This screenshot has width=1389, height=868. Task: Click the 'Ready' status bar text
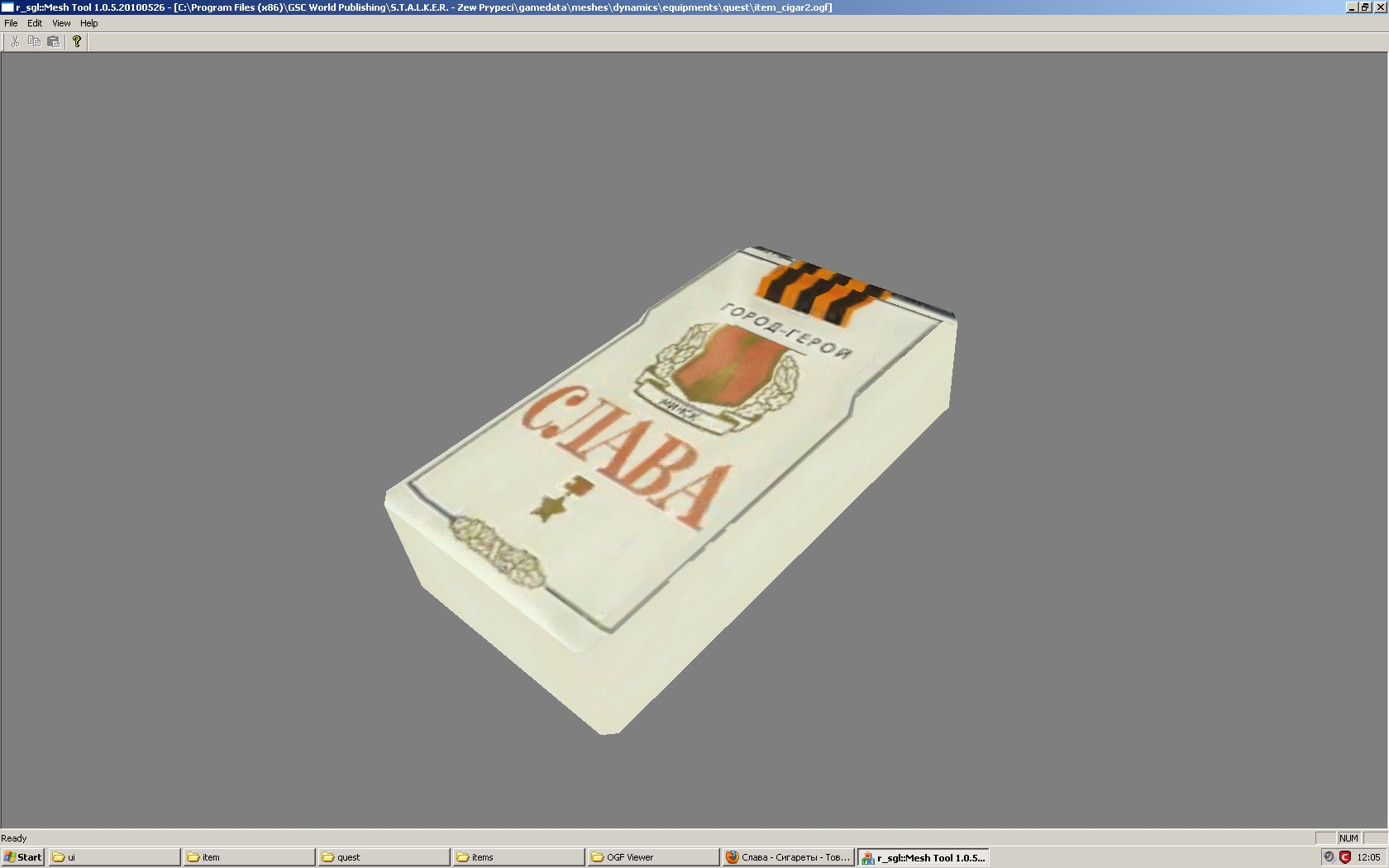(14, 838)
